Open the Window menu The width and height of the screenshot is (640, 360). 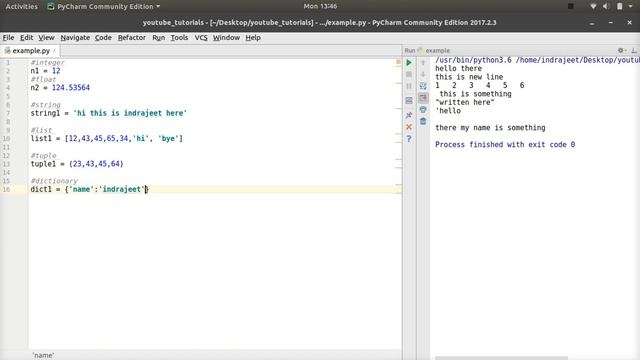[226, 38]
